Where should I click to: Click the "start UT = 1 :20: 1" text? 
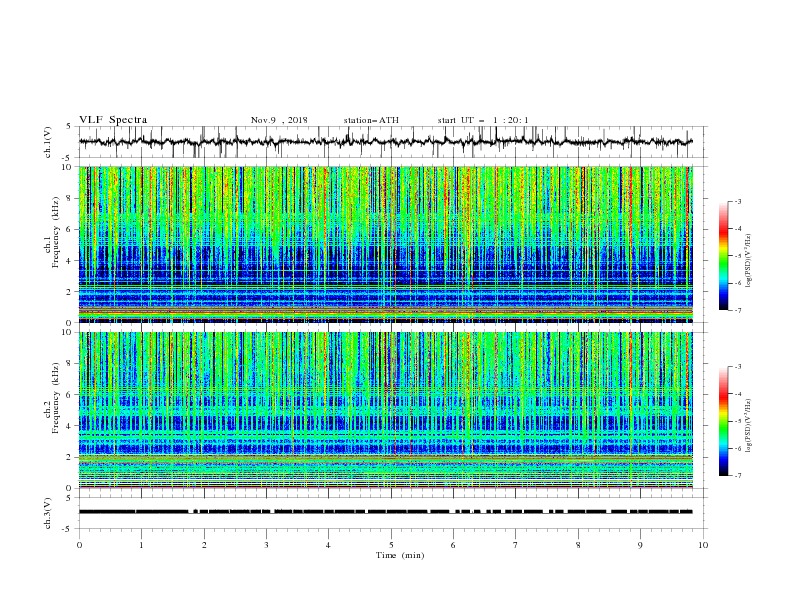click(483, 120)
